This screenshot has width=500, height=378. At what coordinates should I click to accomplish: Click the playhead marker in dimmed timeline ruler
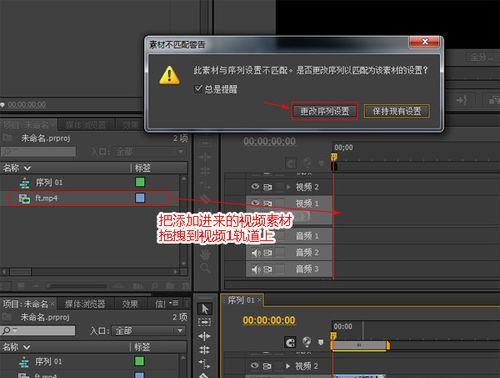click(334, 157)
